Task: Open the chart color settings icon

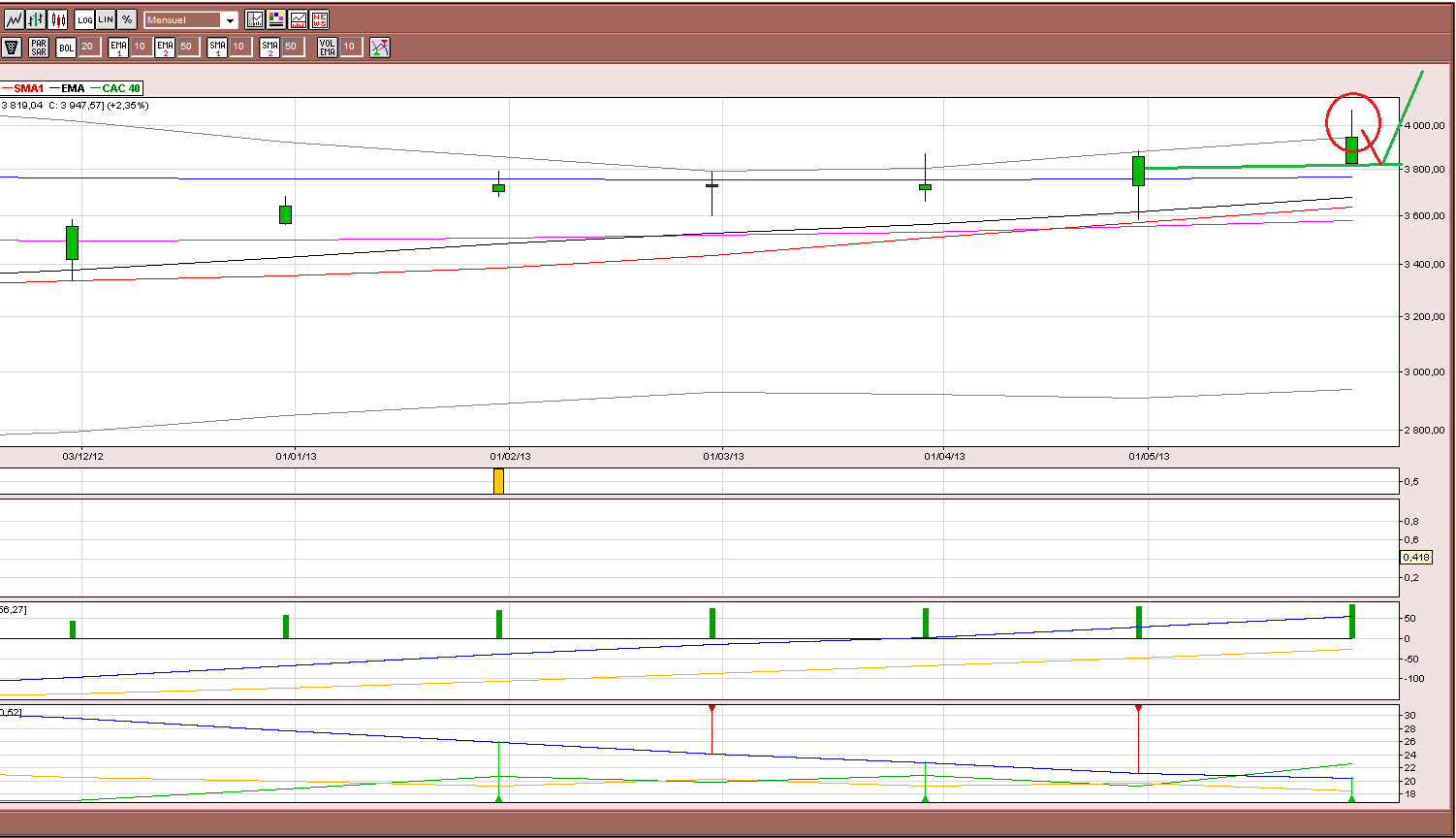Action: (x=276, y=19)
